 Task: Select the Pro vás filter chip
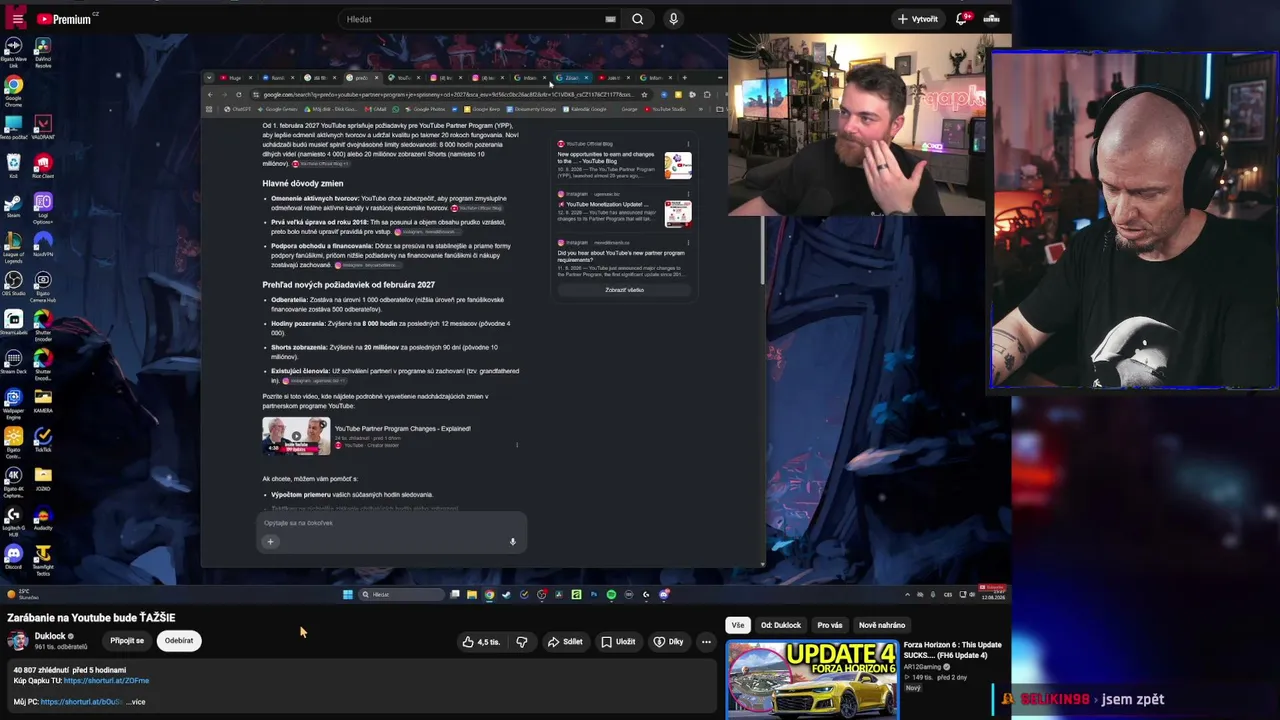tap(830, 625)
